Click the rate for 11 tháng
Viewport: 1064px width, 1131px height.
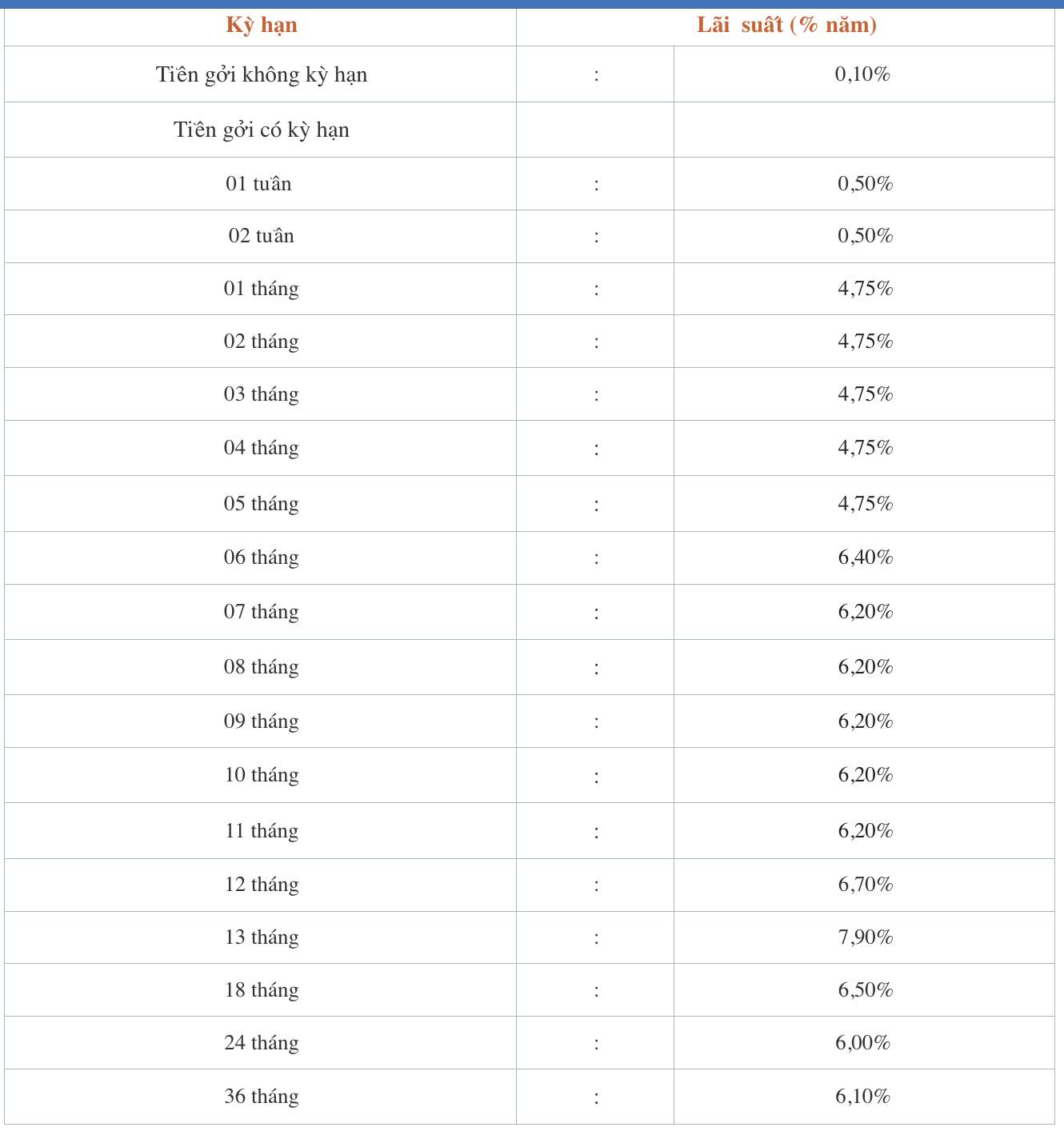tap(865, 830)
